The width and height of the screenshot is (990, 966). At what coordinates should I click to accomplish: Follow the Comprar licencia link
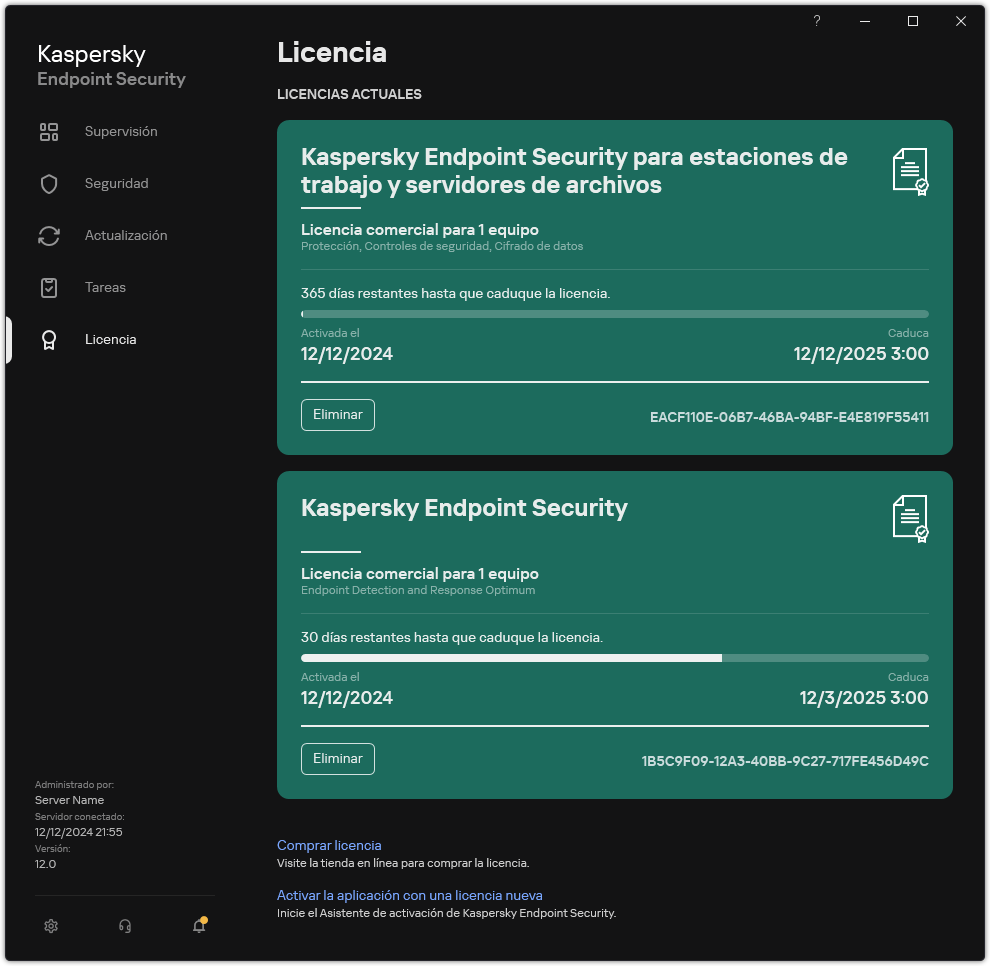tap(329, 845)
